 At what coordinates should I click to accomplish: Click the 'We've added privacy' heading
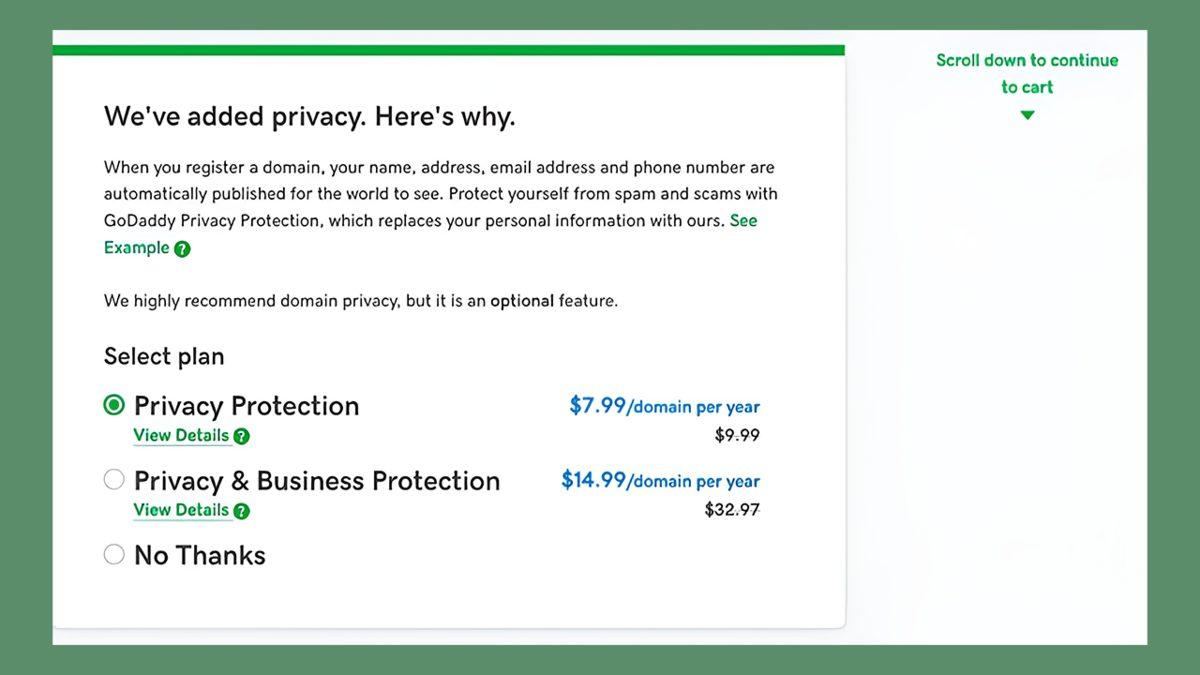click(309, 117)
